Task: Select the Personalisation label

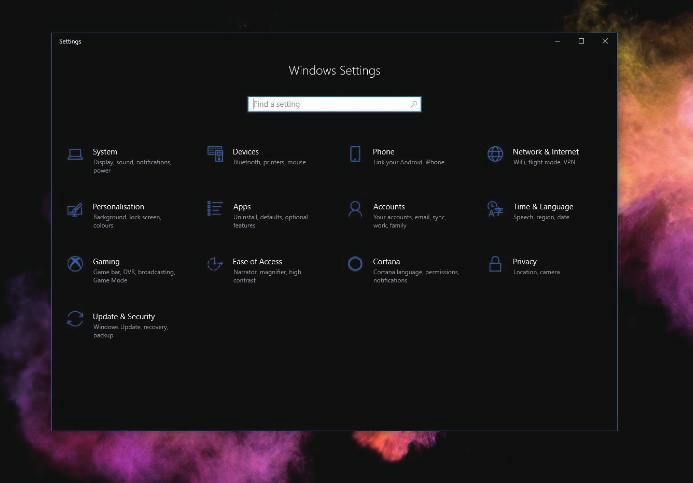Action: point(118,207)
